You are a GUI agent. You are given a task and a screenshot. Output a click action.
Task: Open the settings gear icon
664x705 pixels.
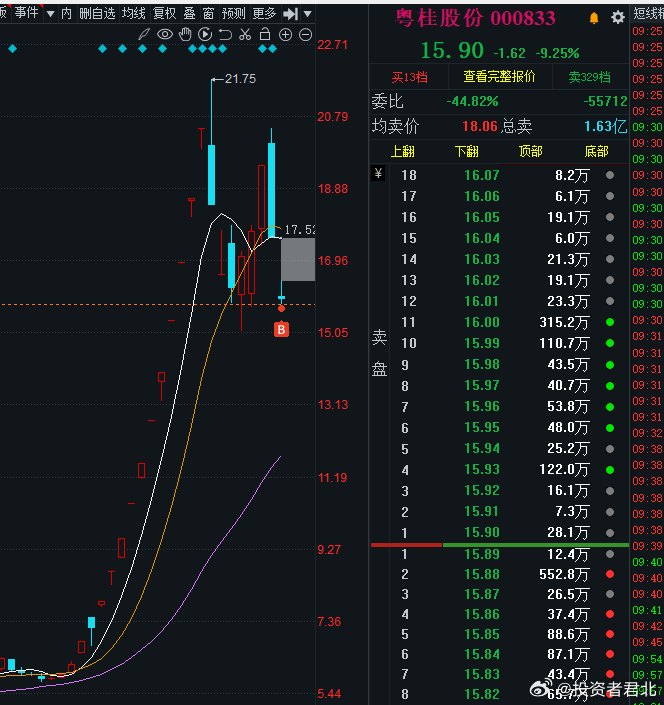(x=618, y=18)
